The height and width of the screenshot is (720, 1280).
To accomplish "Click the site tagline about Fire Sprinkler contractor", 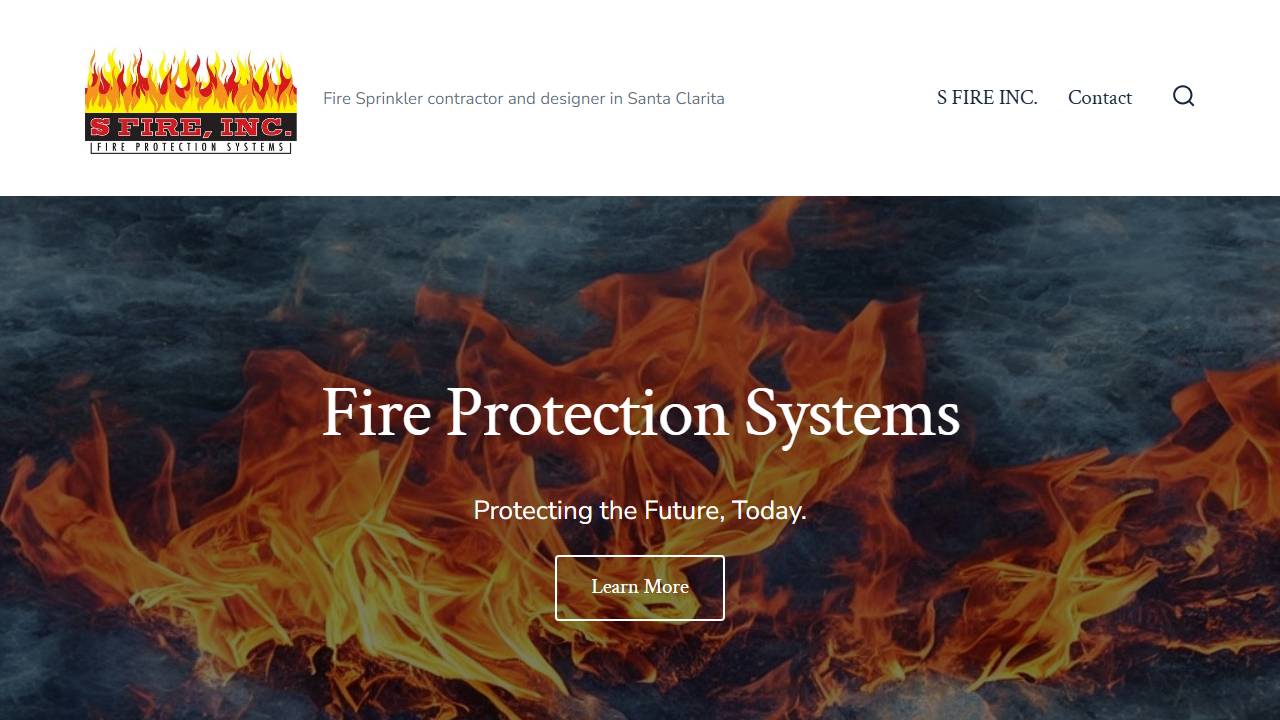I will click(x=524, y=98).
